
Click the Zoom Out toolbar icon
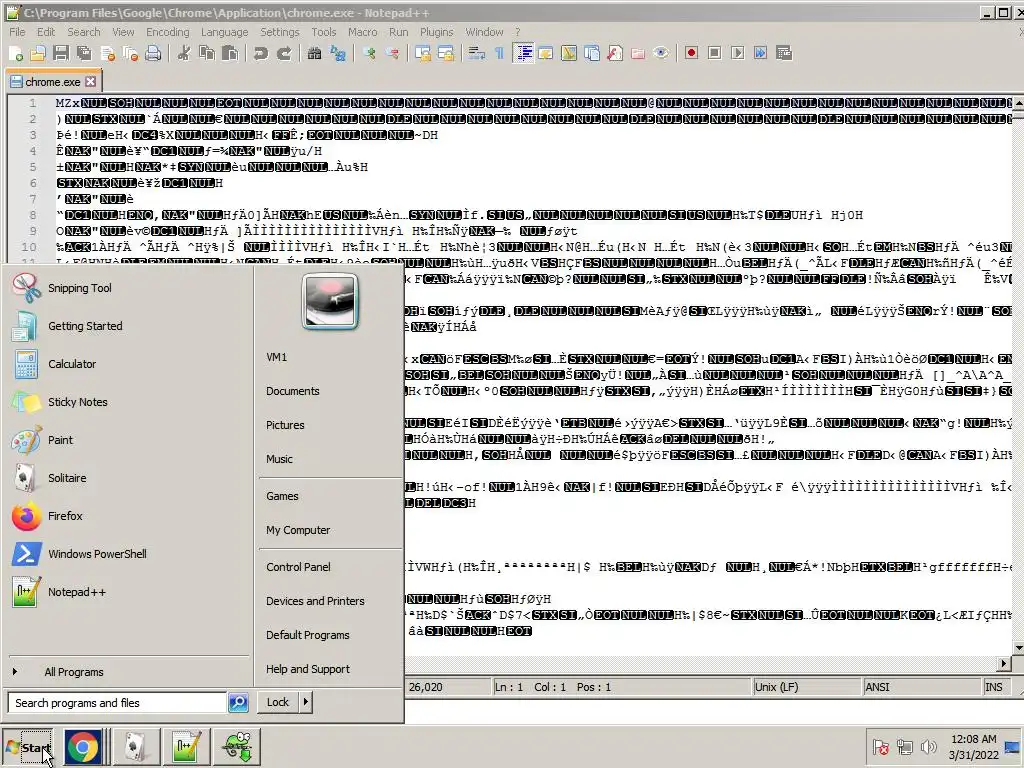(x=392, y=54)
